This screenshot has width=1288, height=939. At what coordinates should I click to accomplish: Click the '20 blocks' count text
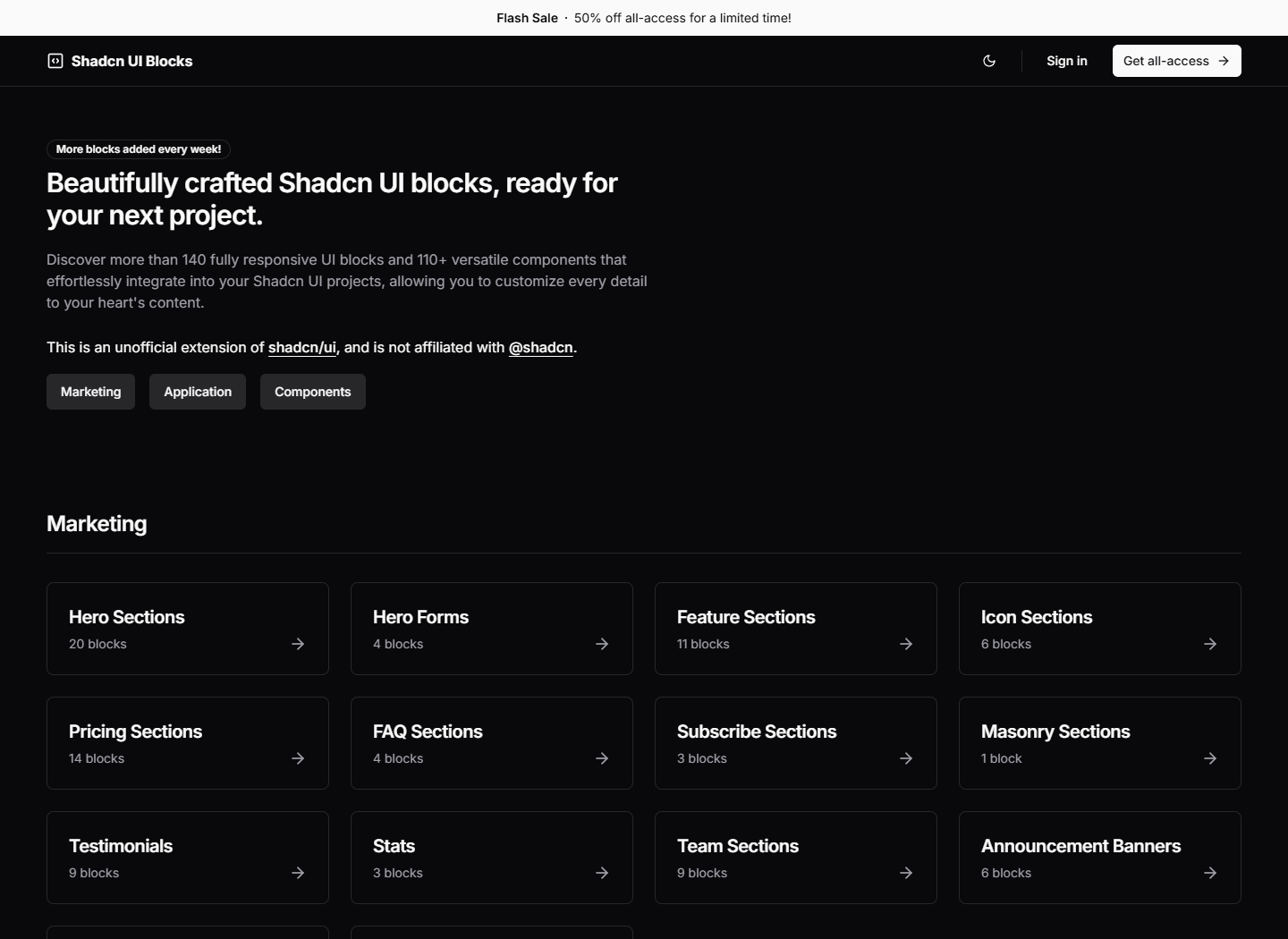(97, 644)
